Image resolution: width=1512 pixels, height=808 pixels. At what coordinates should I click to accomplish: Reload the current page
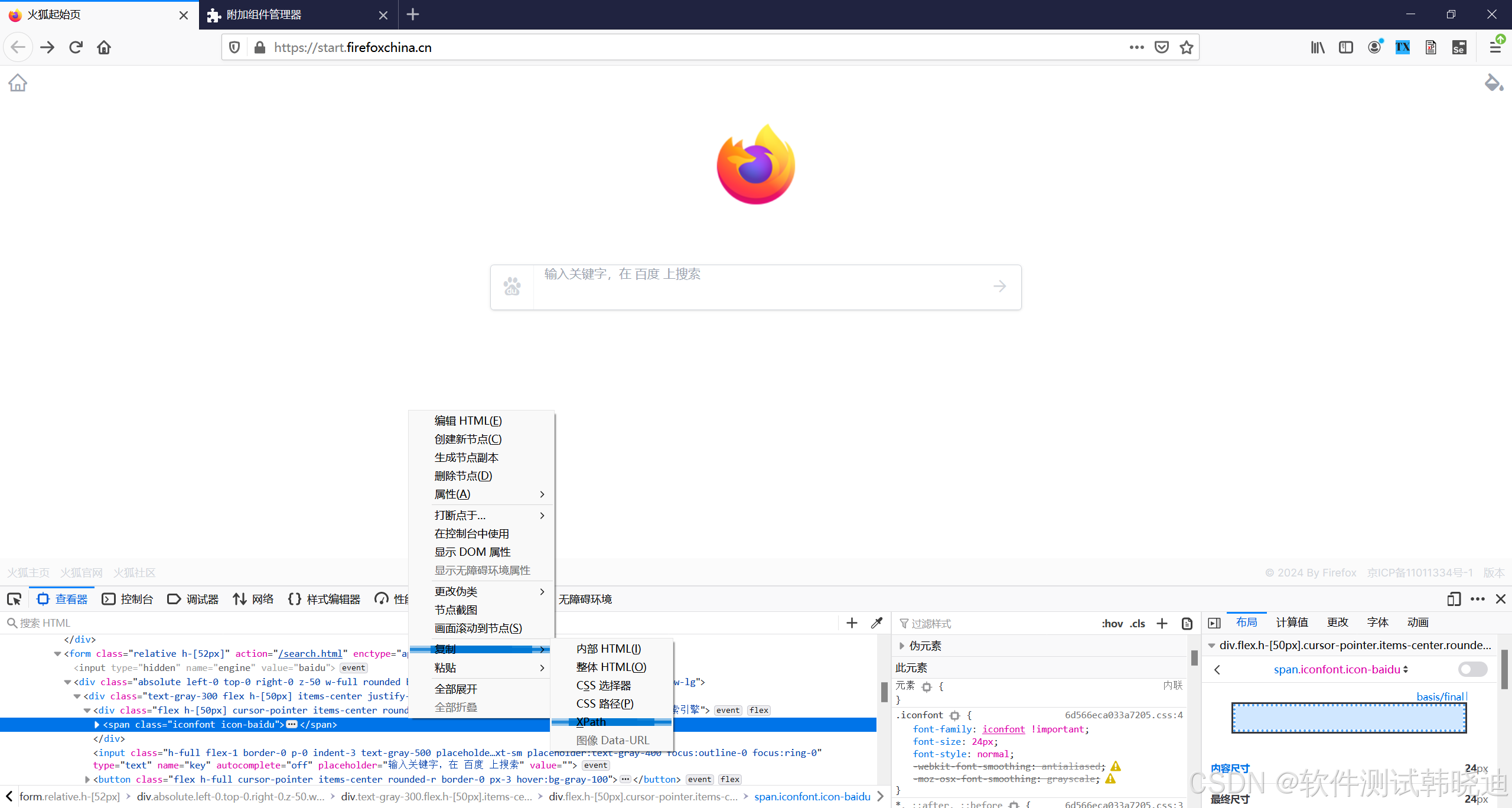(76, 47)
